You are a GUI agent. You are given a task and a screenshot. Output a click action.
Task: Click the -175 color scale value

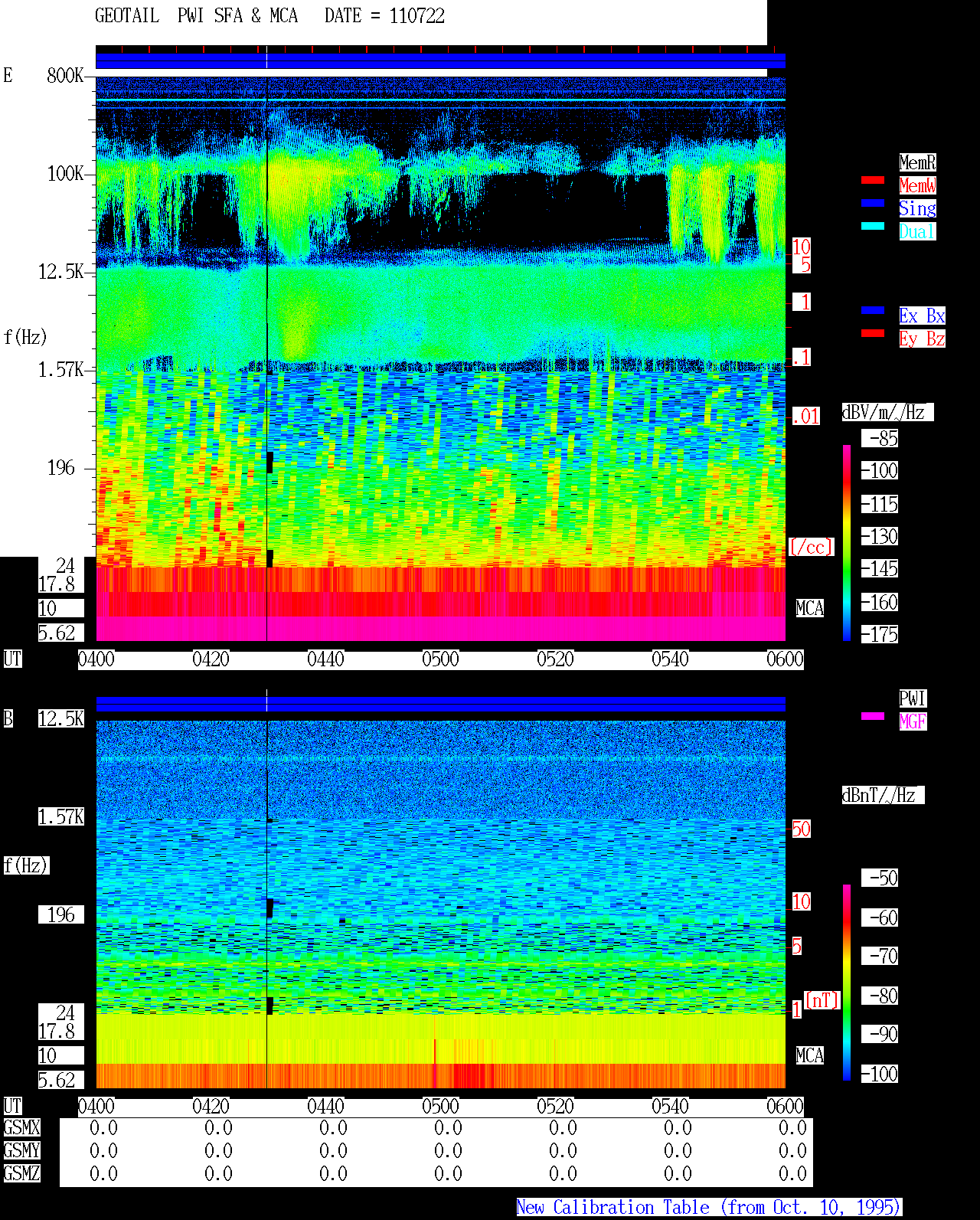click(x=880, y=634)
